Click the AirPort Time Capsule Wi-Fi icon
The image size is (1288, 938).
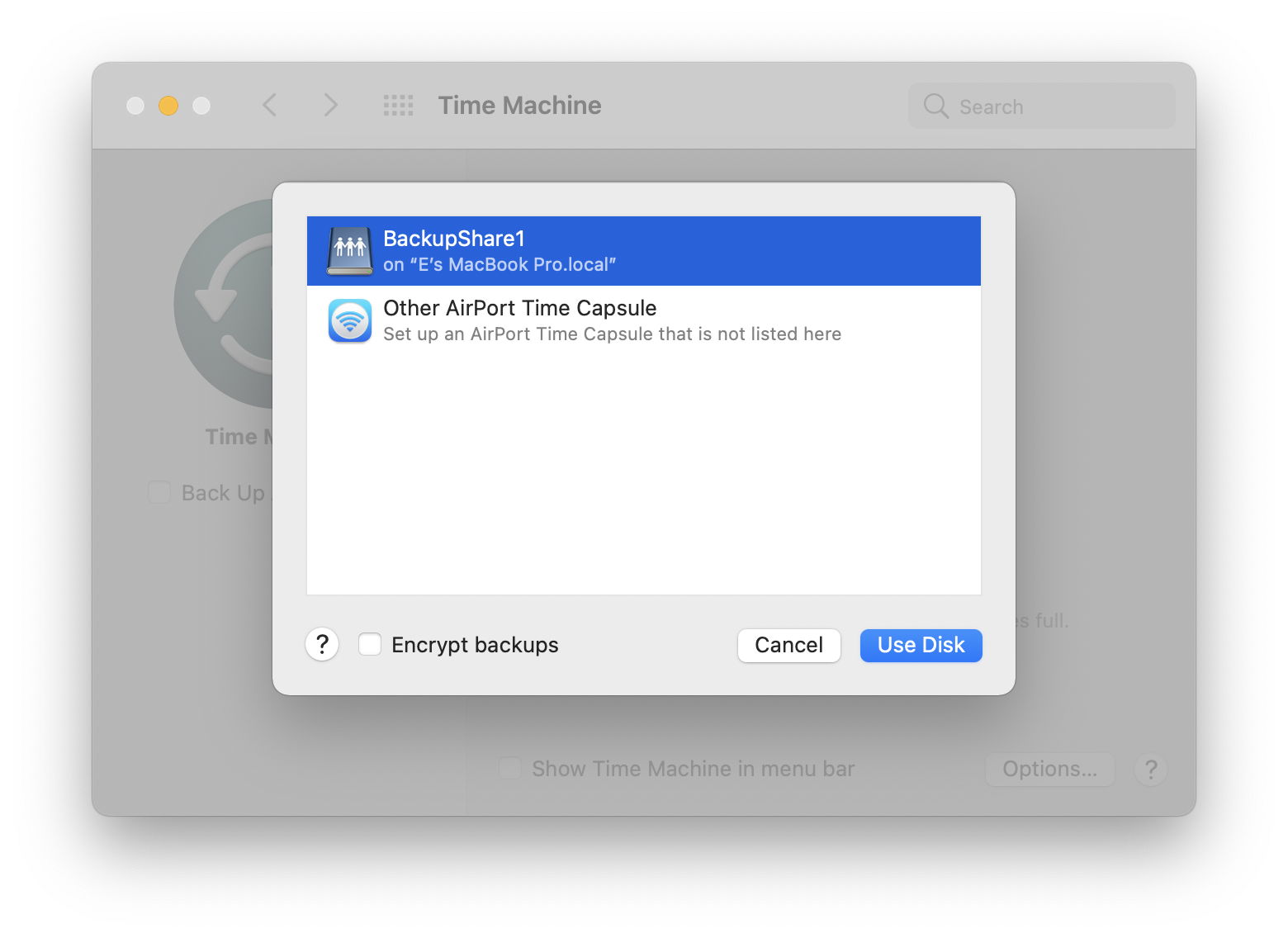click(350, 320)
